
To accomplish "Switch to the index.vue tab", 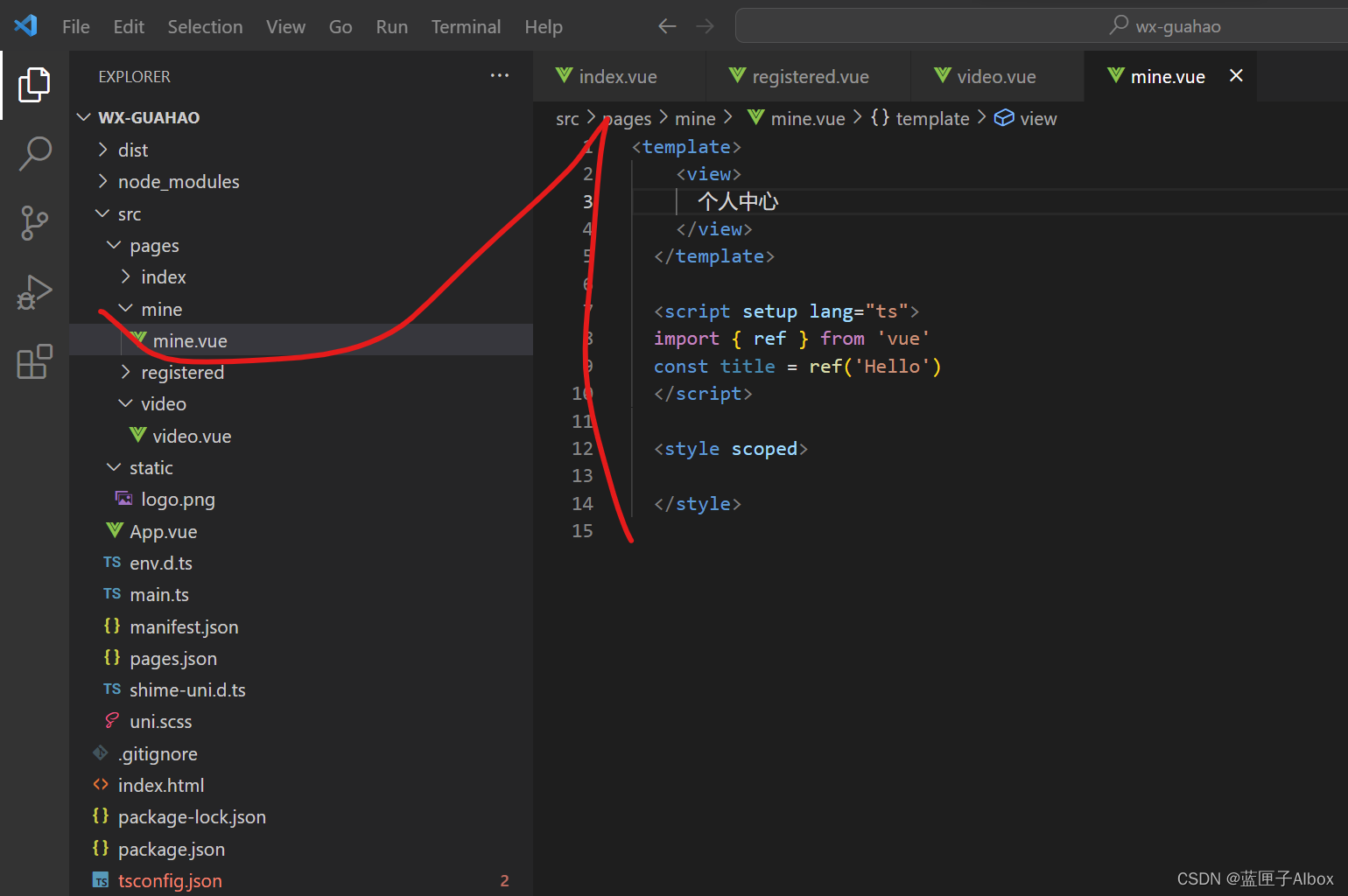I will [618, 76].
